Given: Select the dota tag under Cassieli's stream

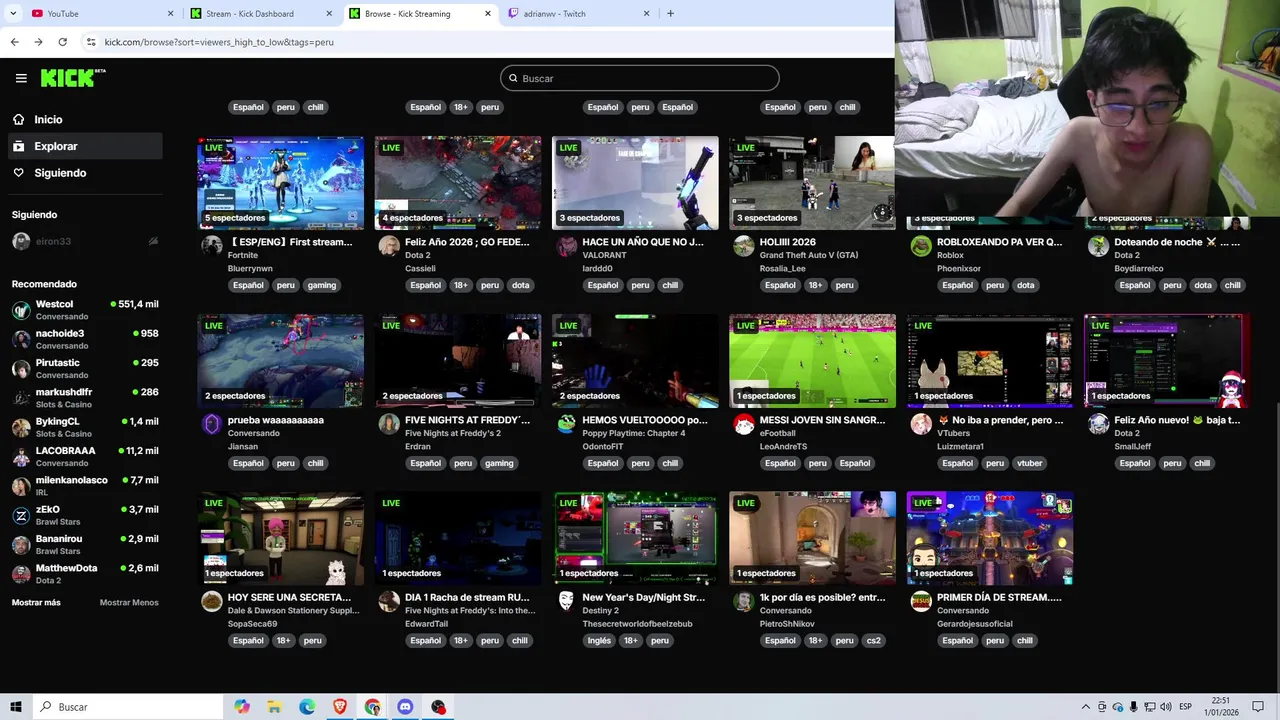Looking at the screenshot, I should (521, 285).
